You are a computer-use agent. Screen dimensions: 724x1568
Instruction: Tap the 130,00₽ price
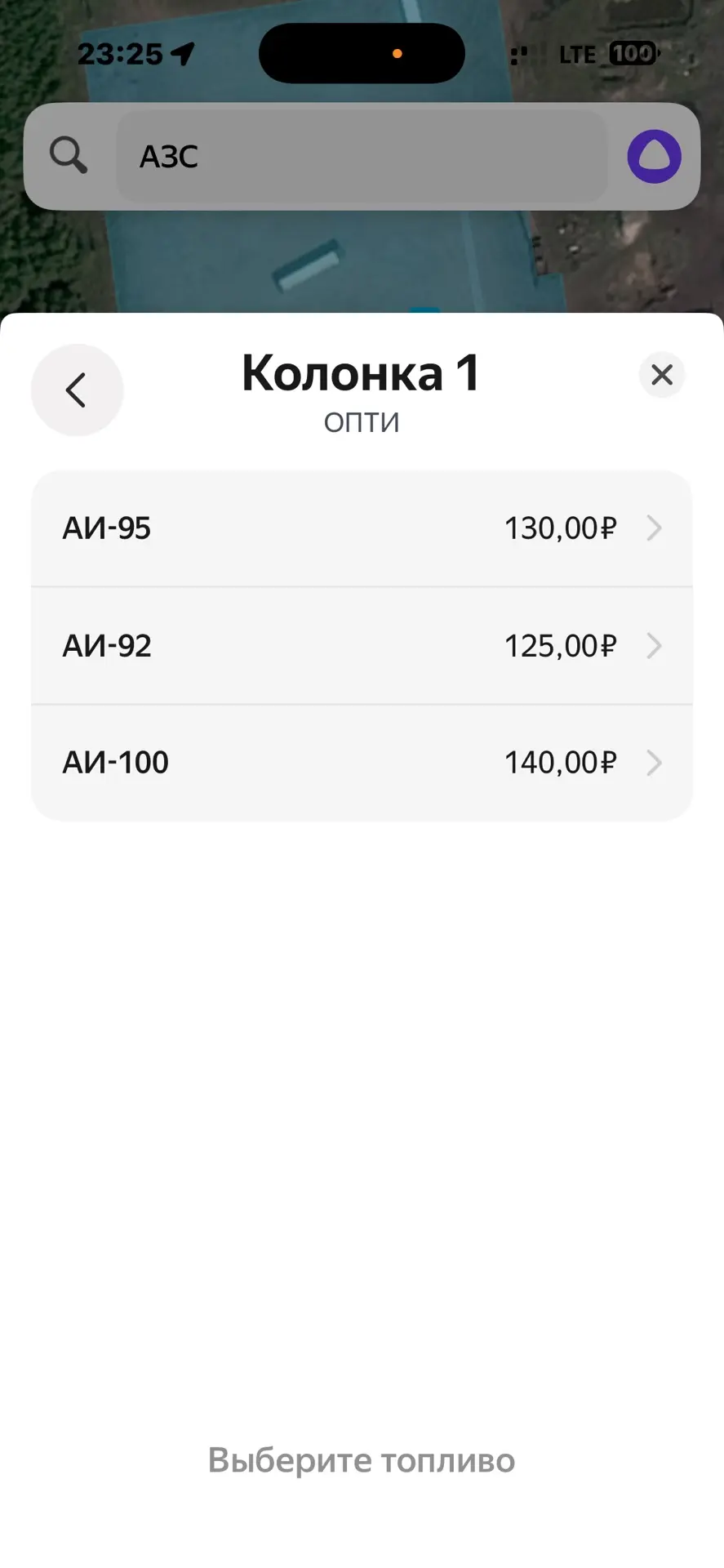pos(560,528)
